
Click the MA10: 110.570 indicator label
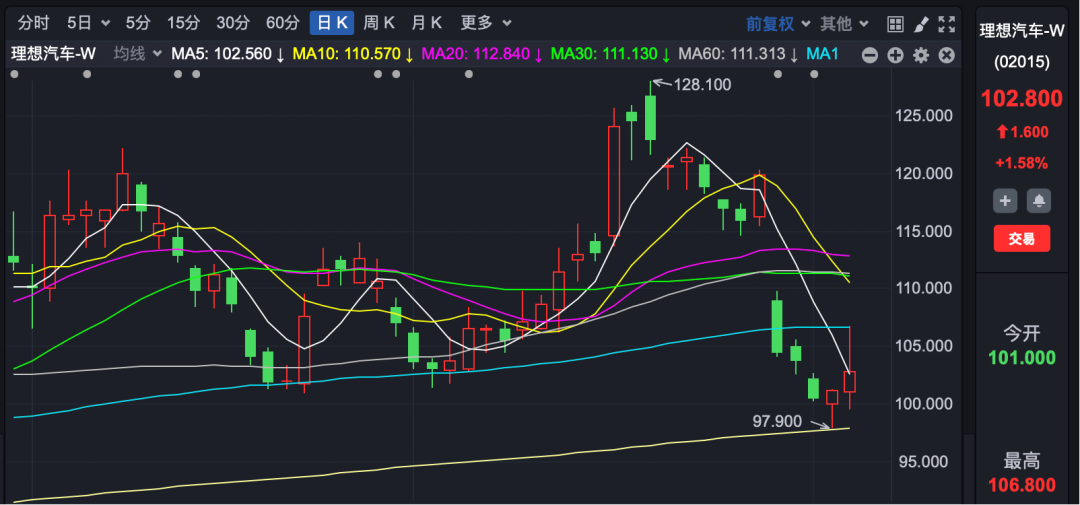pos(353,54)
